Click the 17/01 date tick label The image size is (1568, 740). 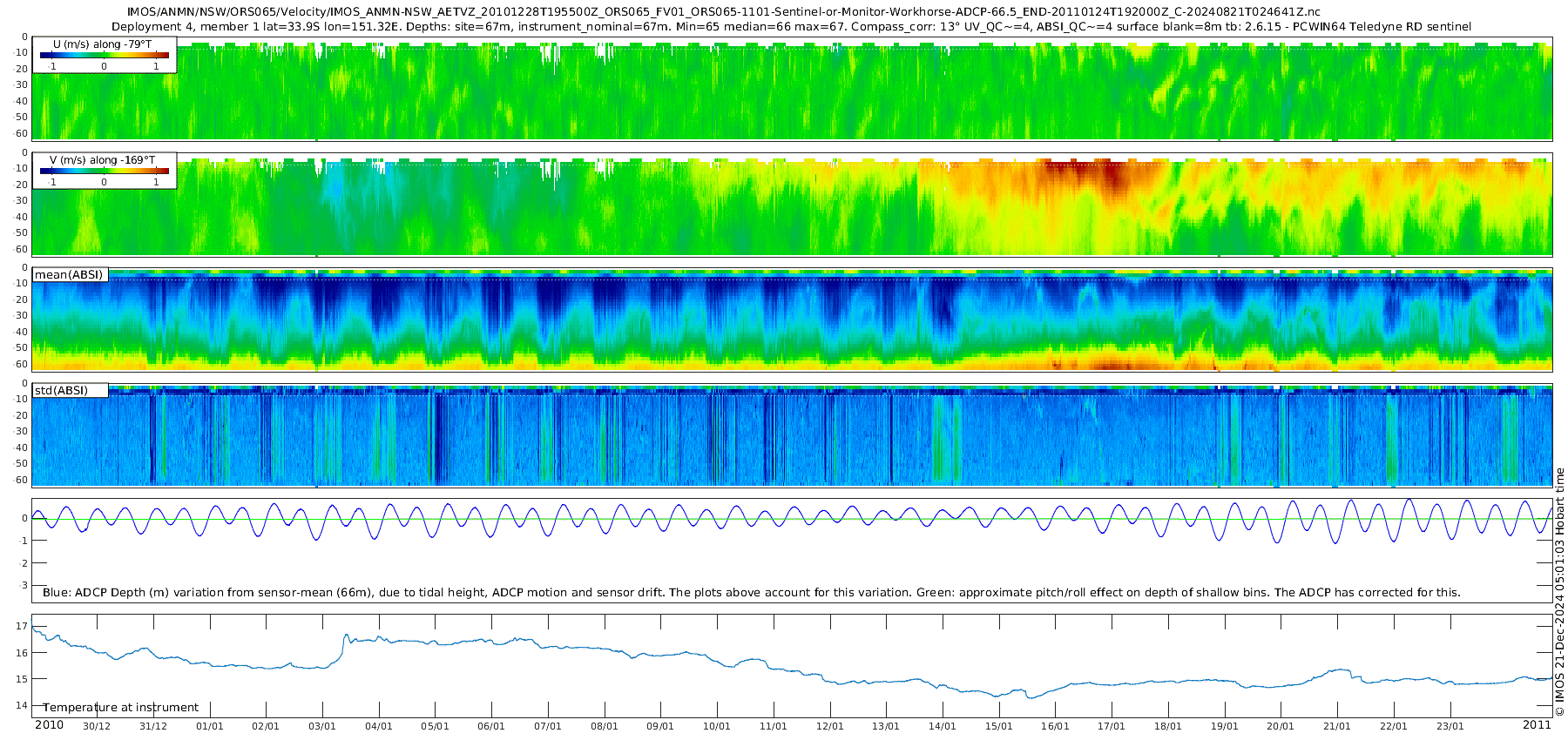pyautogui.click(x=1111, y=726)
